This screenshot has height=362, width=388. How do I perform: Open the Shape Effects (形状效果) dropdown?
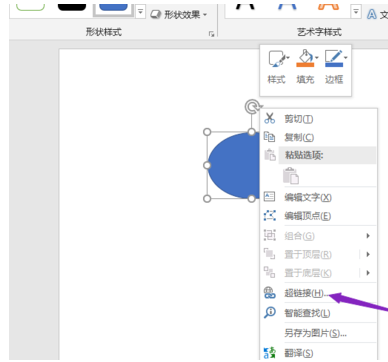click(x=179, y=15)
